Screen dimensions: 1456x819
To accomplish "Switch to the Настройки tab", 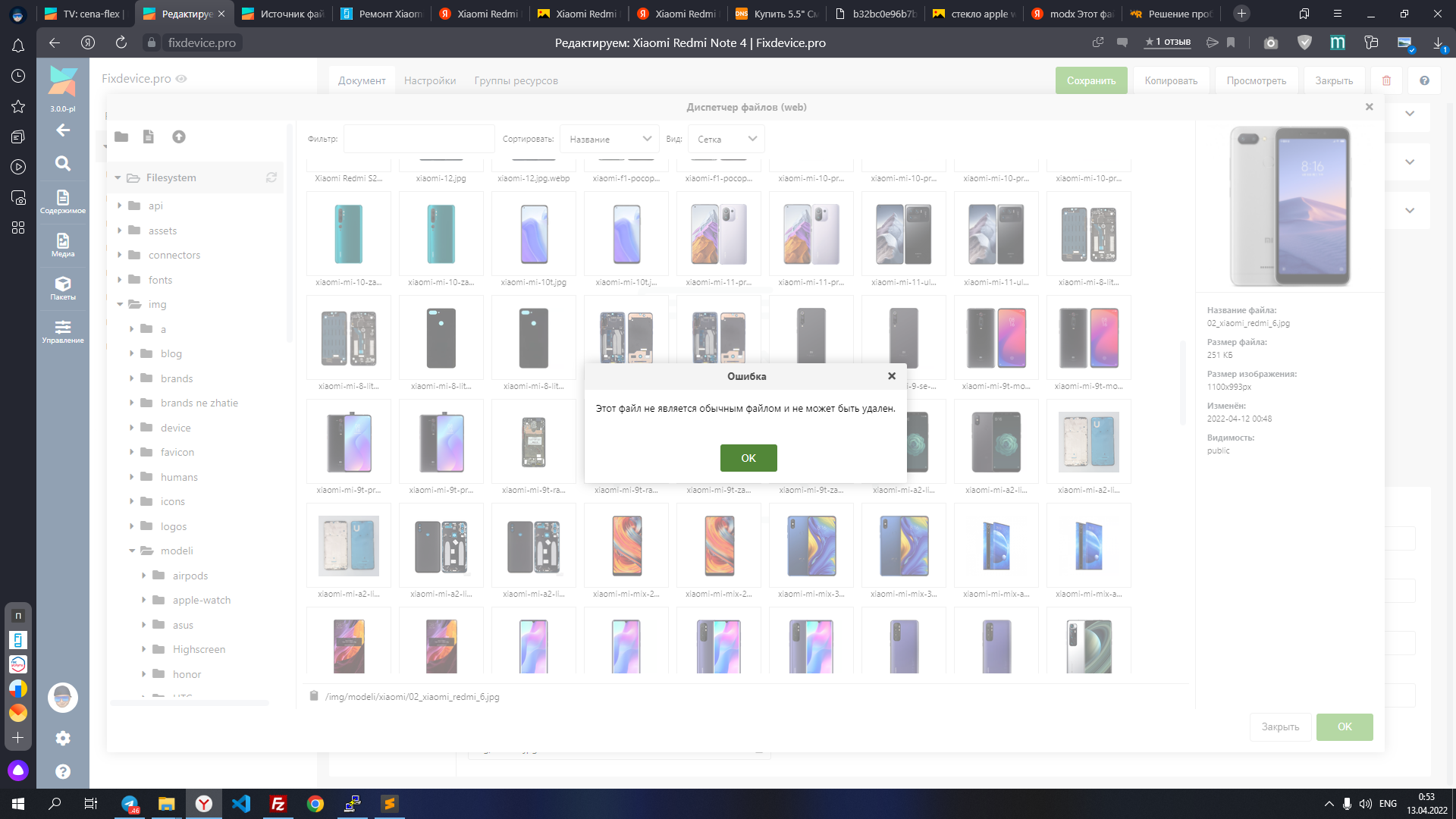I will tap(430, 80).
